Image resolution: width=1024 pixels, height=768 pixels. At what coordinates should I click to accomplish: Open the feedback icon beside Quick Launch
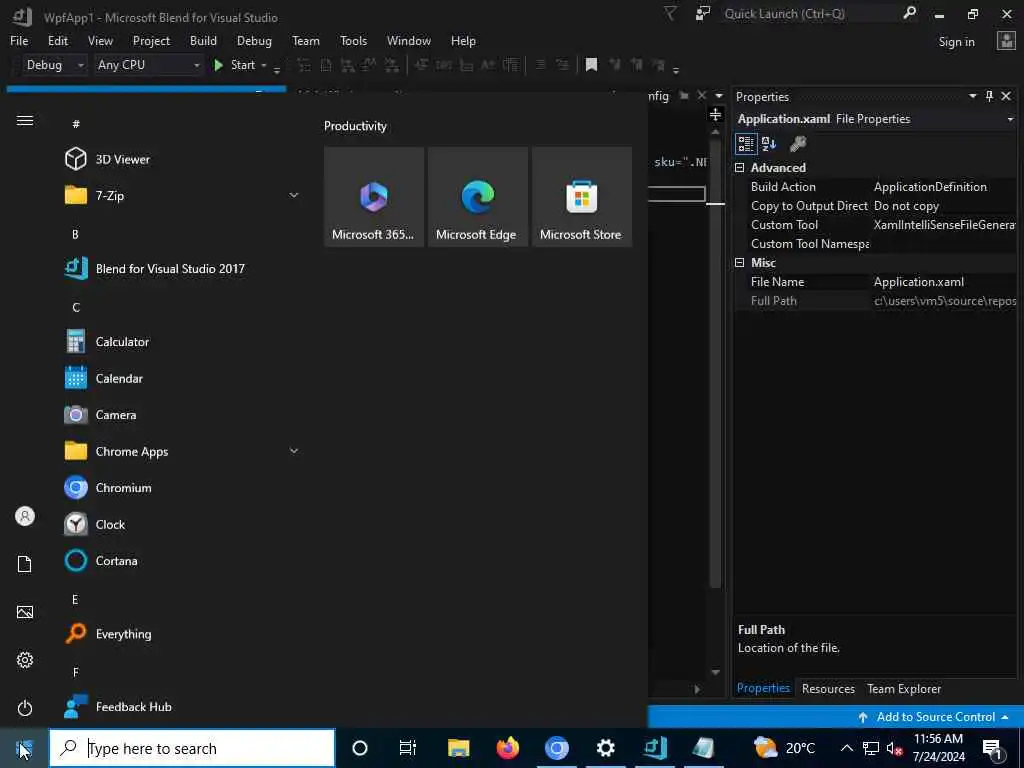(x=703, y=13)
